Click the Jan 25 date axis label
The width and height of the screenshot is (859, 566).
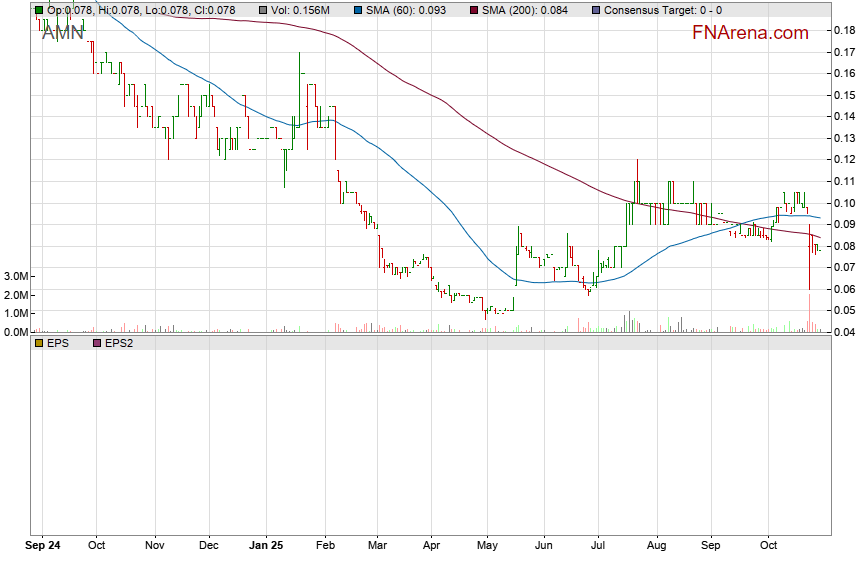pyautogui.click(x=267, y=547)
